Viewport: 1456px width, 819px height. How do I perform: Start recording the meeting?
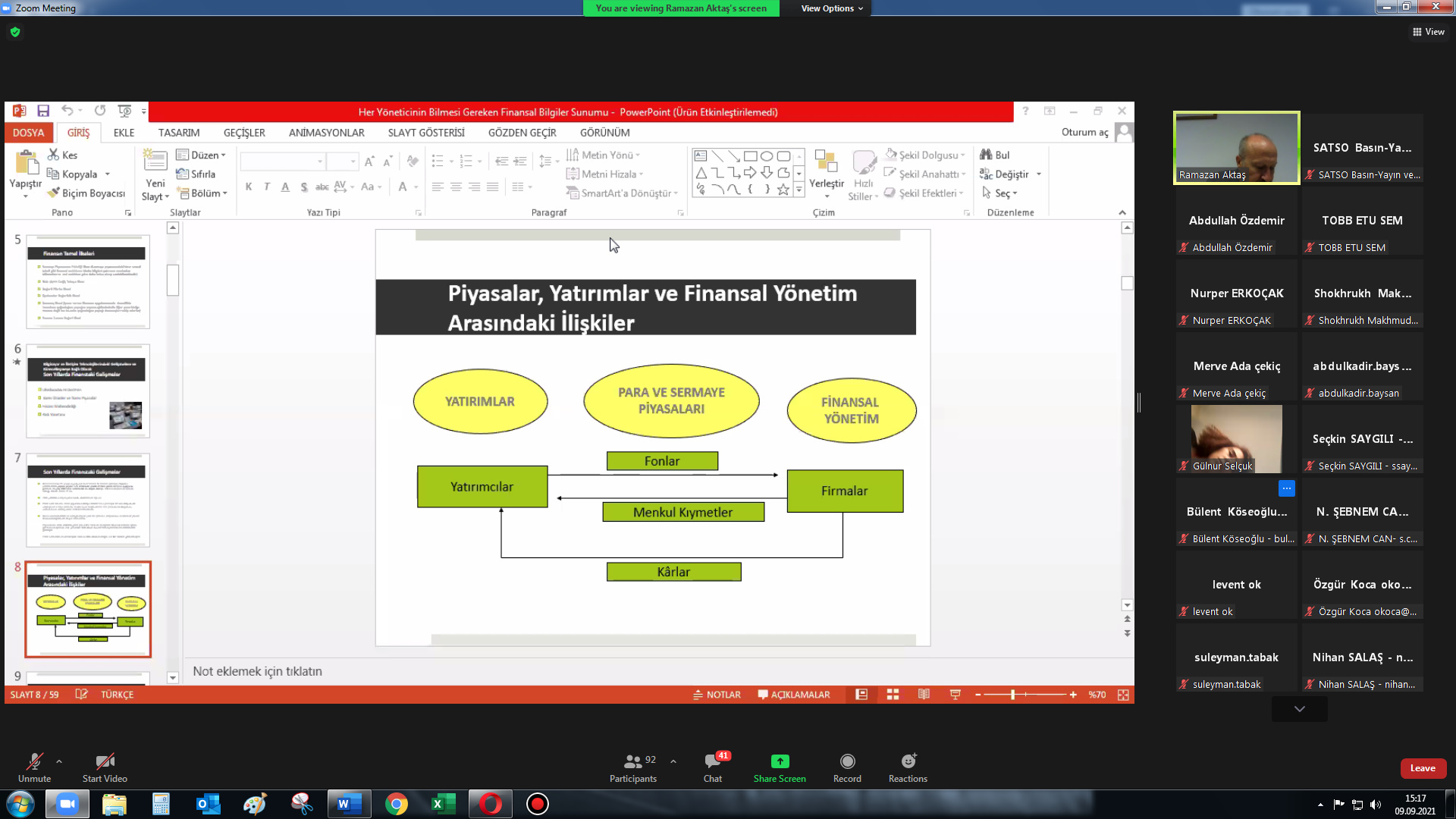pos(847,766)
